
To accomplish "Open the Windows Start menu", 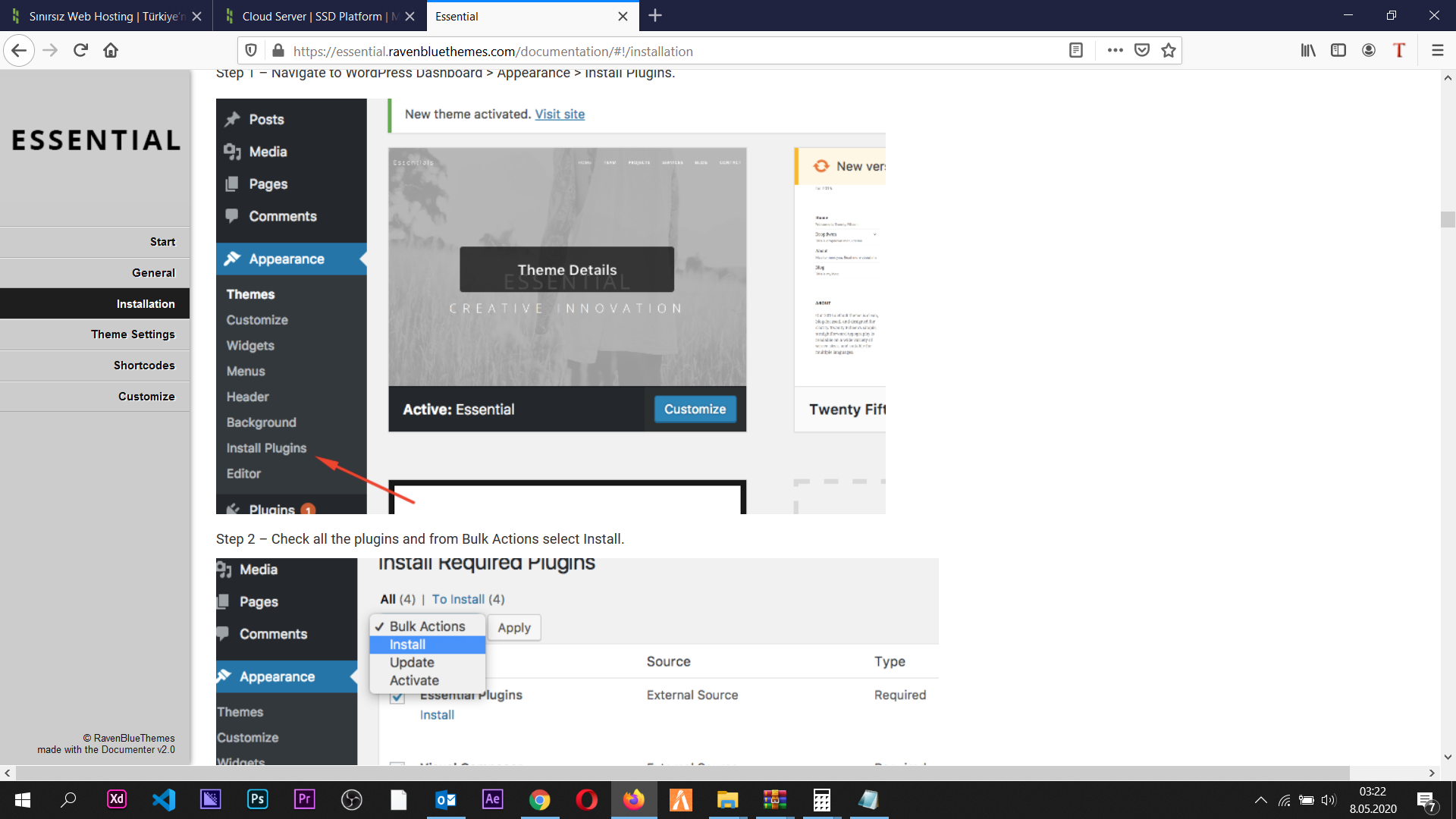I will point(22,800).
